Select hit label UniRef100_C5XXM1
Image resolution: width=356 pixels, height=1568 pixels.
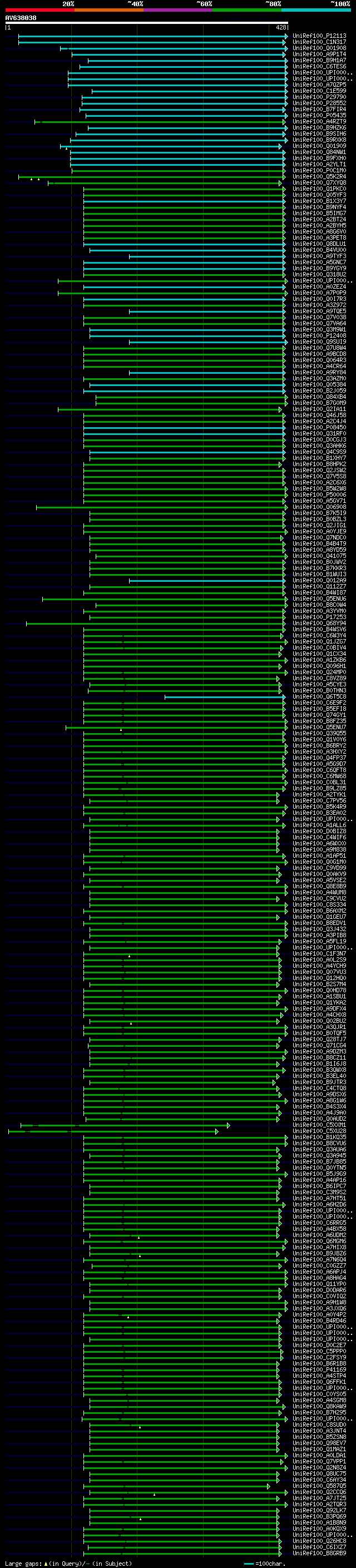click(x=319, y=1125)
